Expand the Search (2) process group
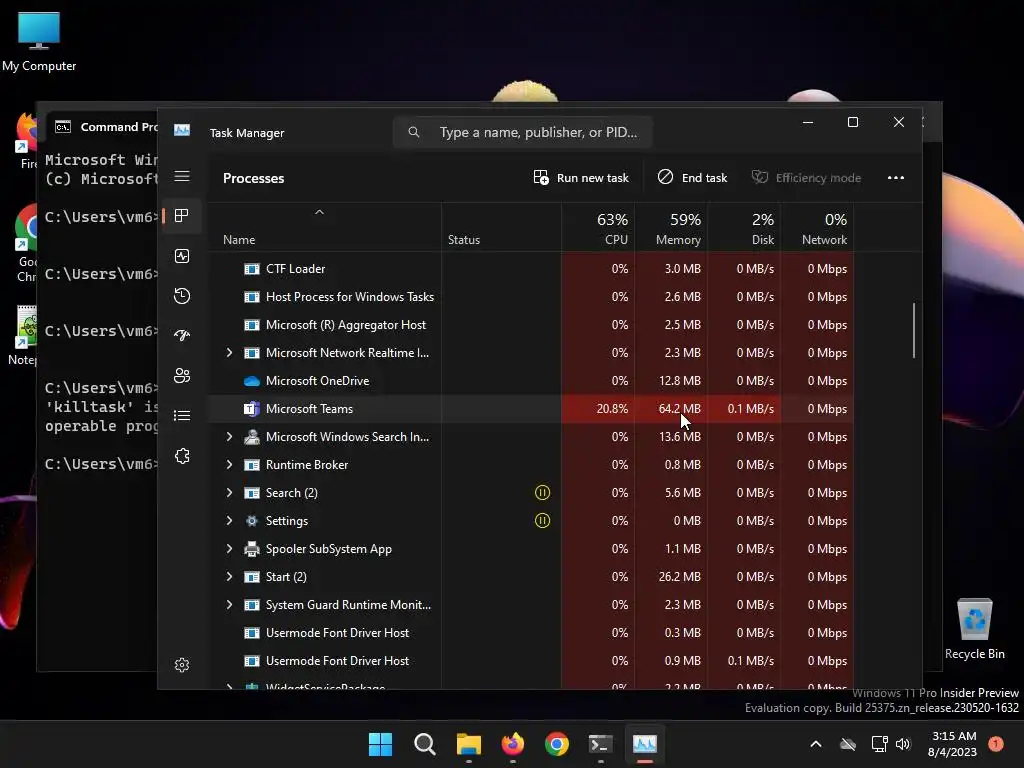The image size is (1024, 768). [229, 492]
